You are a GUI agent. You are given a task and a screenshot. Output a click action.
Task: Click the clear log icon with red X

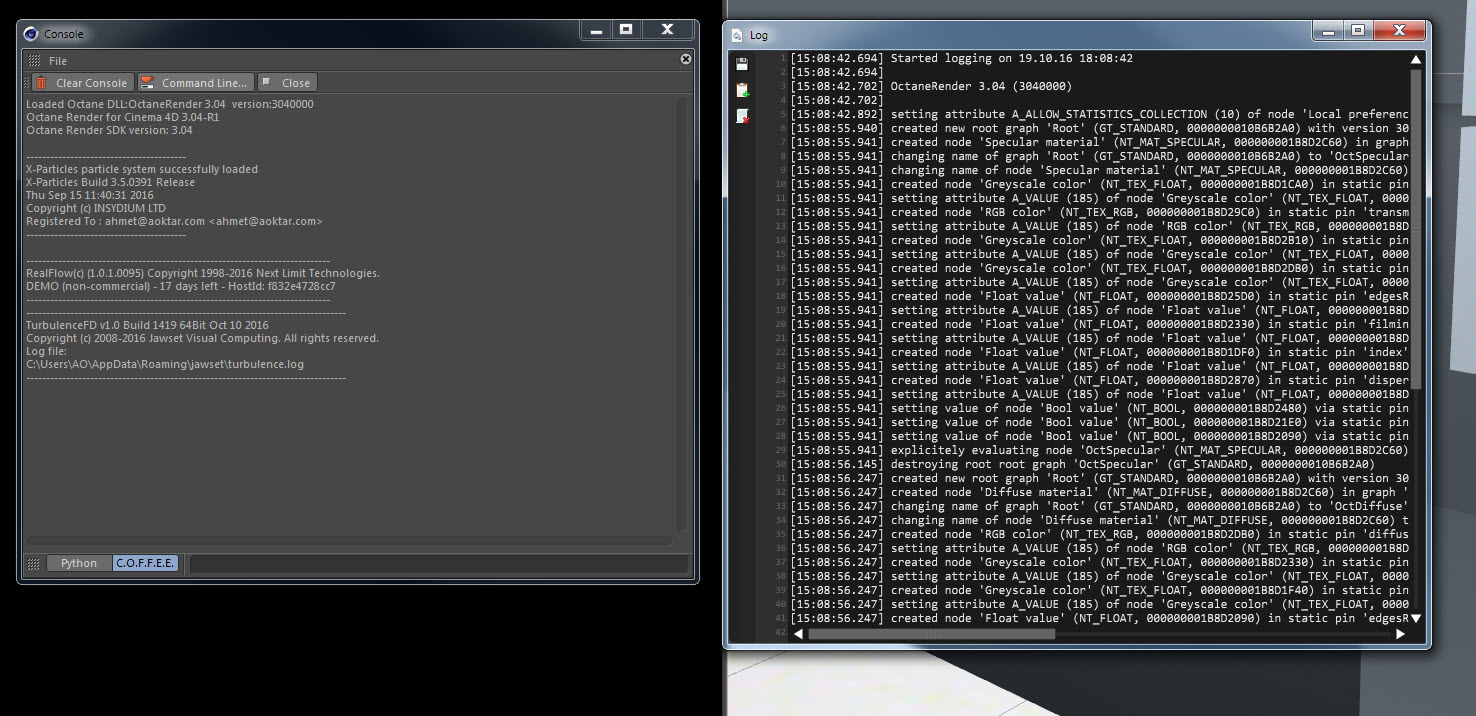click(x=742, y=116)
